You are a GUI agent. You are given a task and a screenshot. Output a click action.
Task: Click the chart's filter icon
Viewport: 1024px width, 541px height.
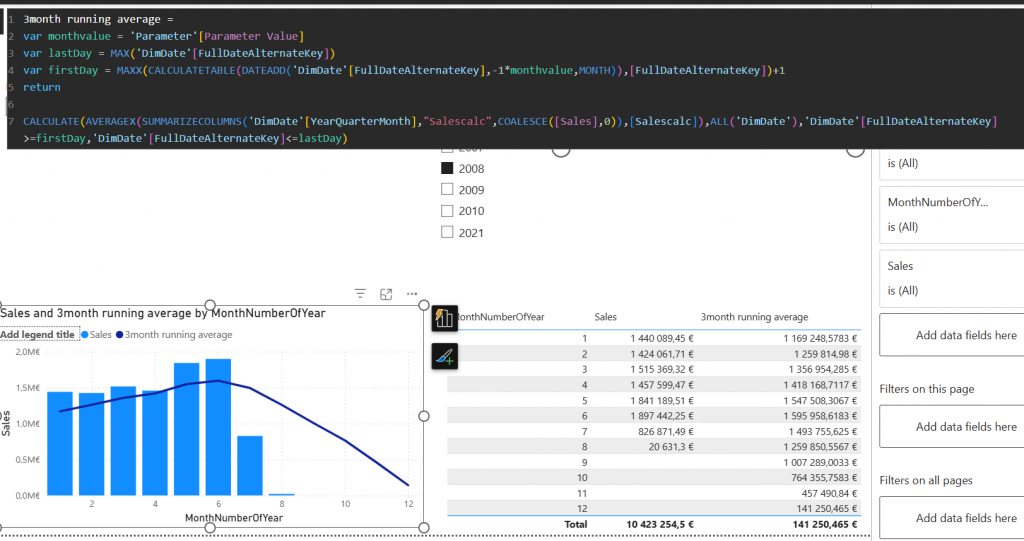360,294
